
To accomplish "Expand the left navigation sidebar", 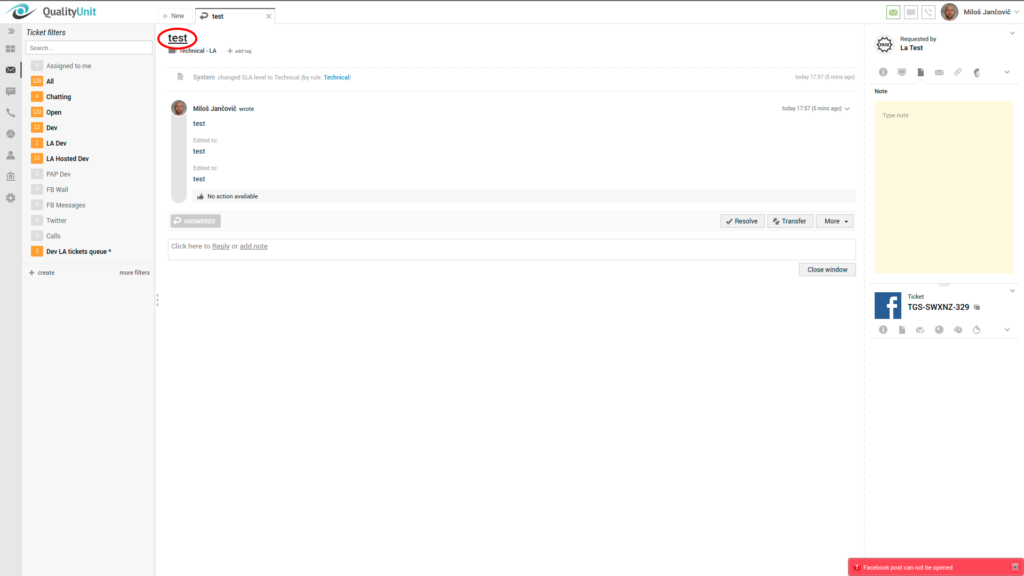I will pos(10,31).
